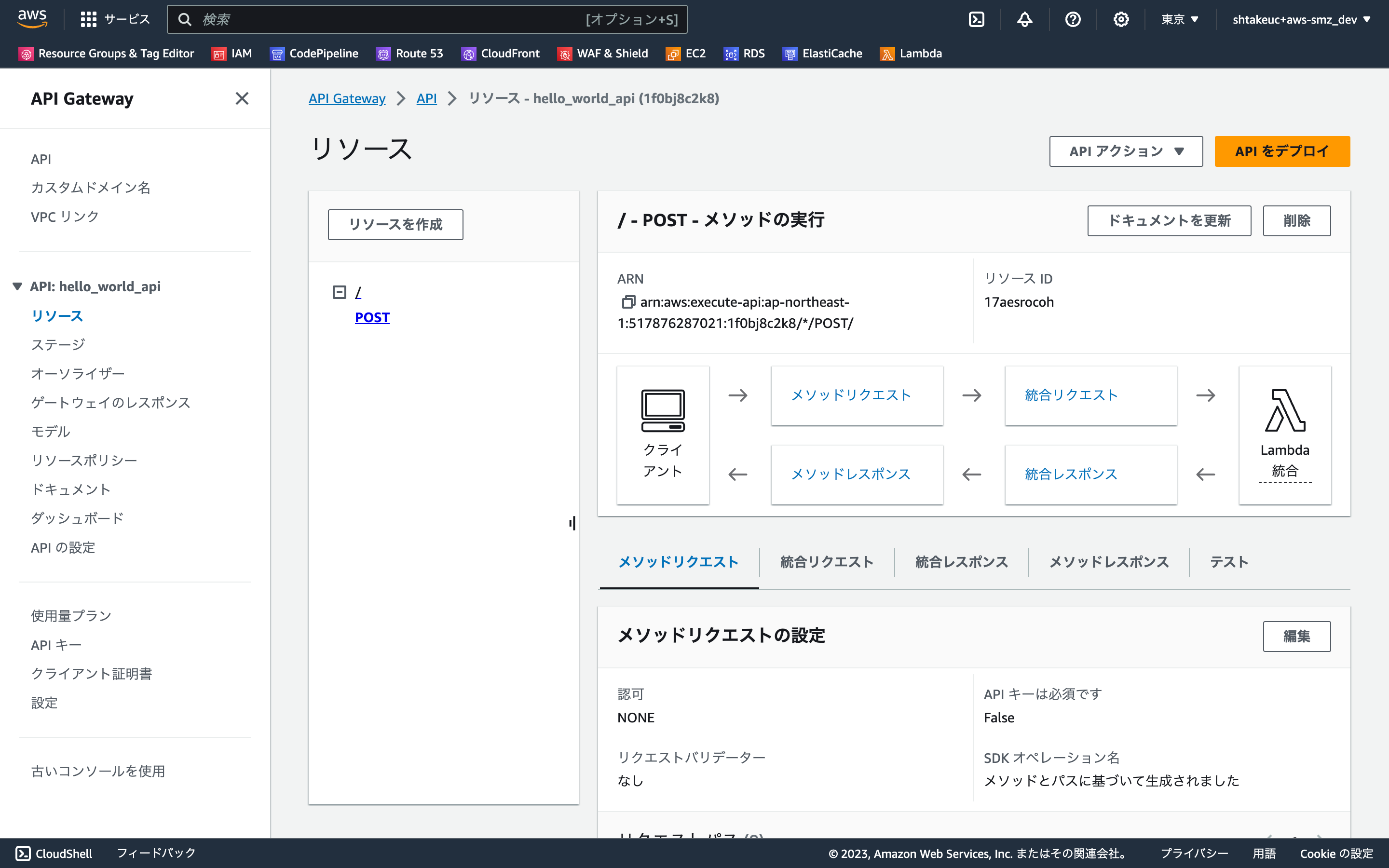1389x868 pixels.
Task: Open オーソライザー in side navigation
Action: (78, 374)
